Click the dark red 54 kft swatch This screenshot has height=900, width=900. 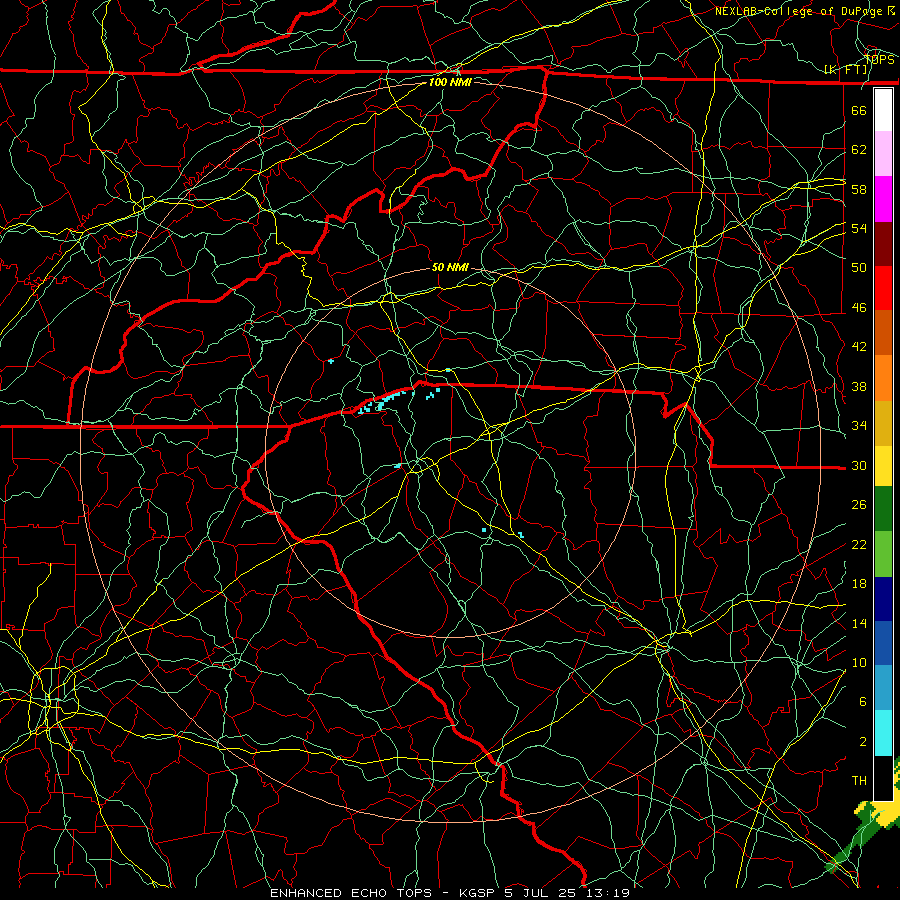pos(883,244)
